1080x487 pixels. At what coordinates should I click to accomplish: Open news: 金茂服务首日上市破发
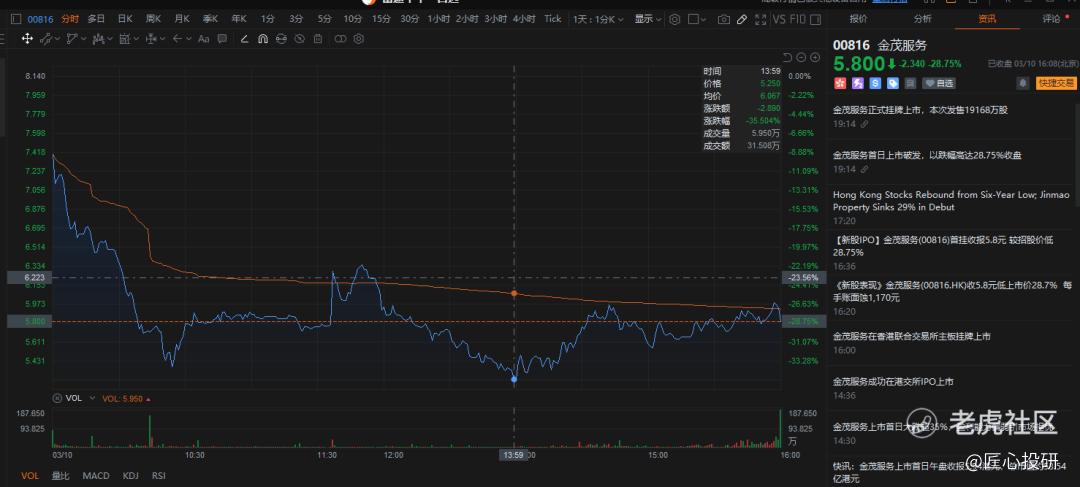(x=927, y=155)
